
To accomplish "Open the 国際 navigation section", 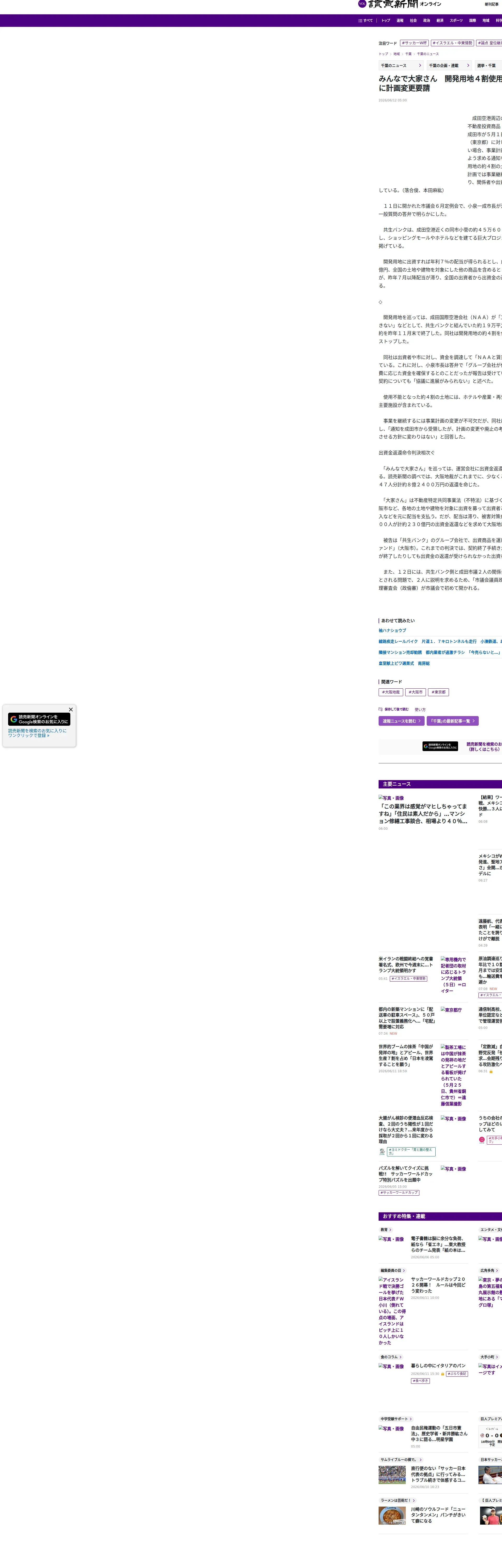I will pyautogui.click(x=473, y=21).
